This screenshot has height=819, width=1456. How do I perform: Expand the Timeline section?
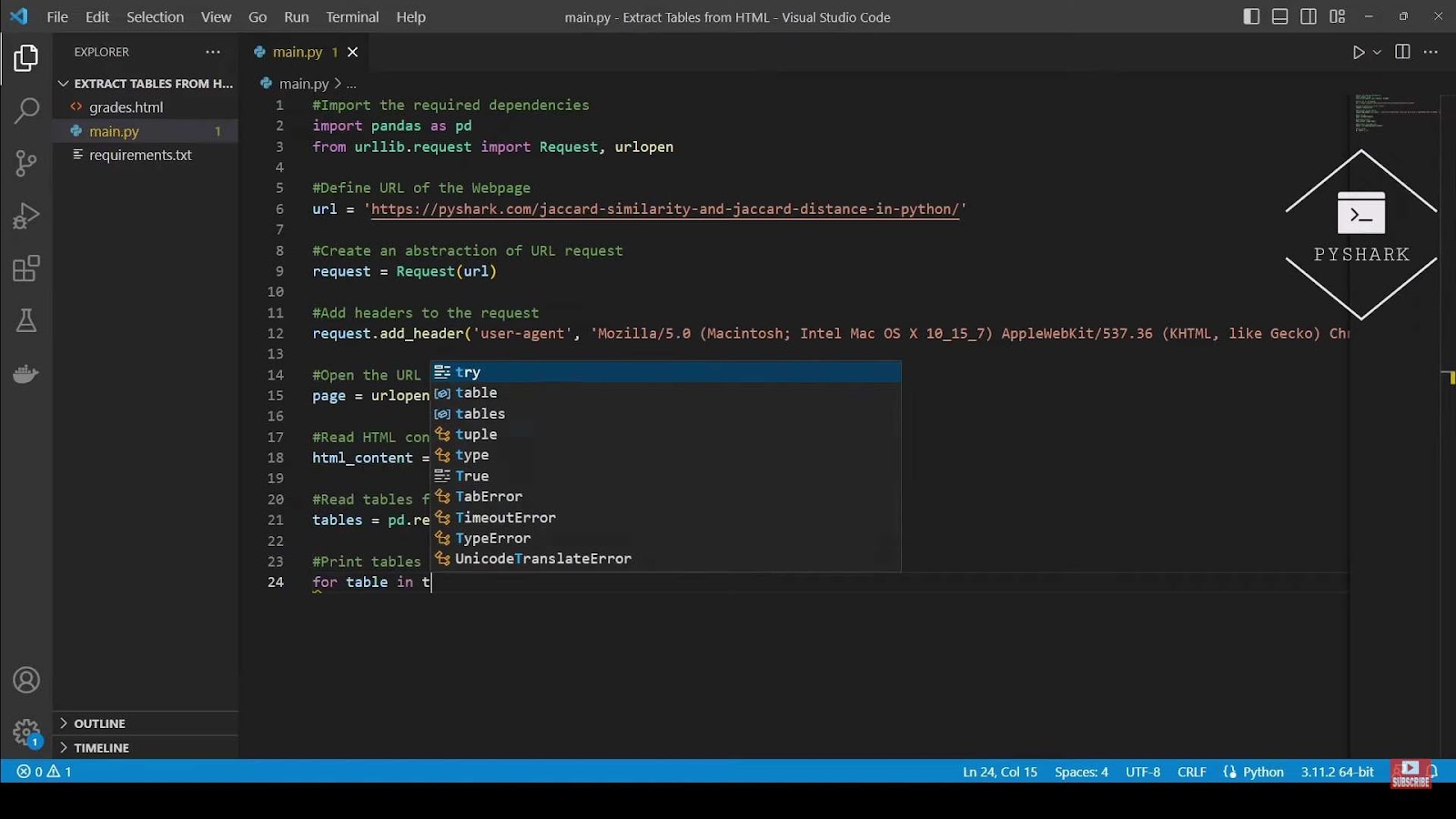(100, 747)
